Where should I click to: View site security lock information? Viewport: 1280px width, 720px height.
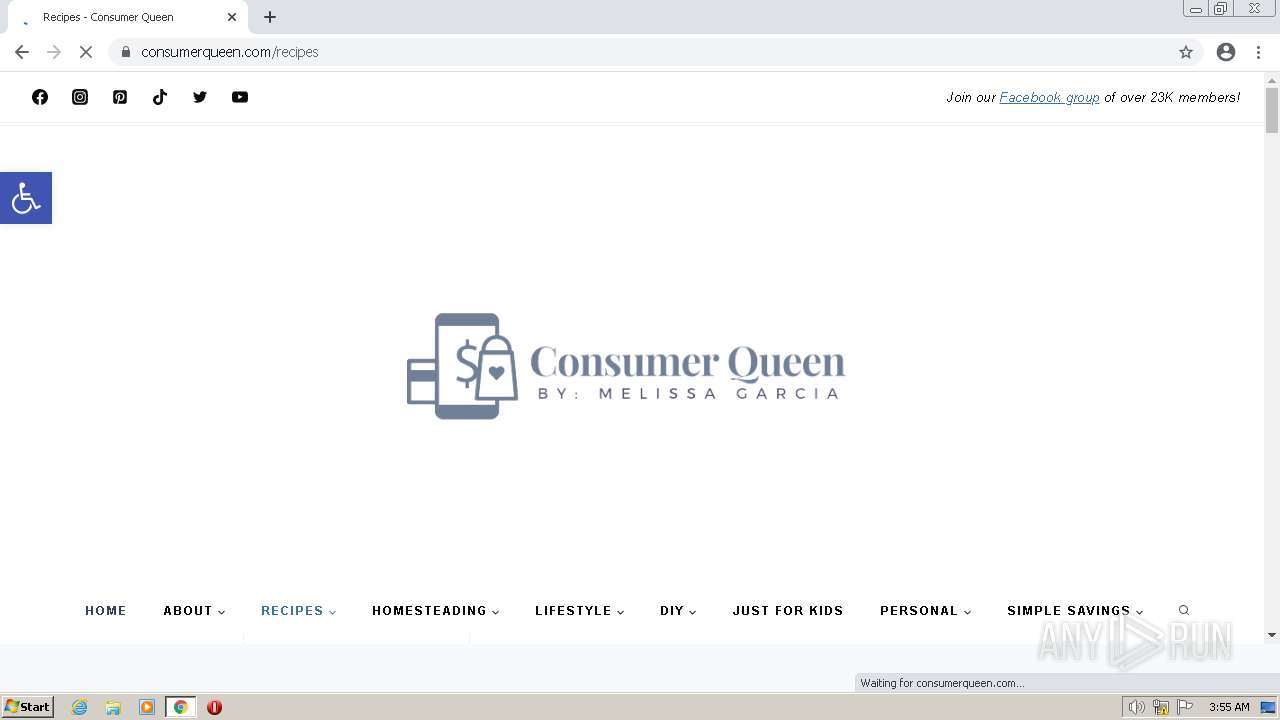pos(126,52)
